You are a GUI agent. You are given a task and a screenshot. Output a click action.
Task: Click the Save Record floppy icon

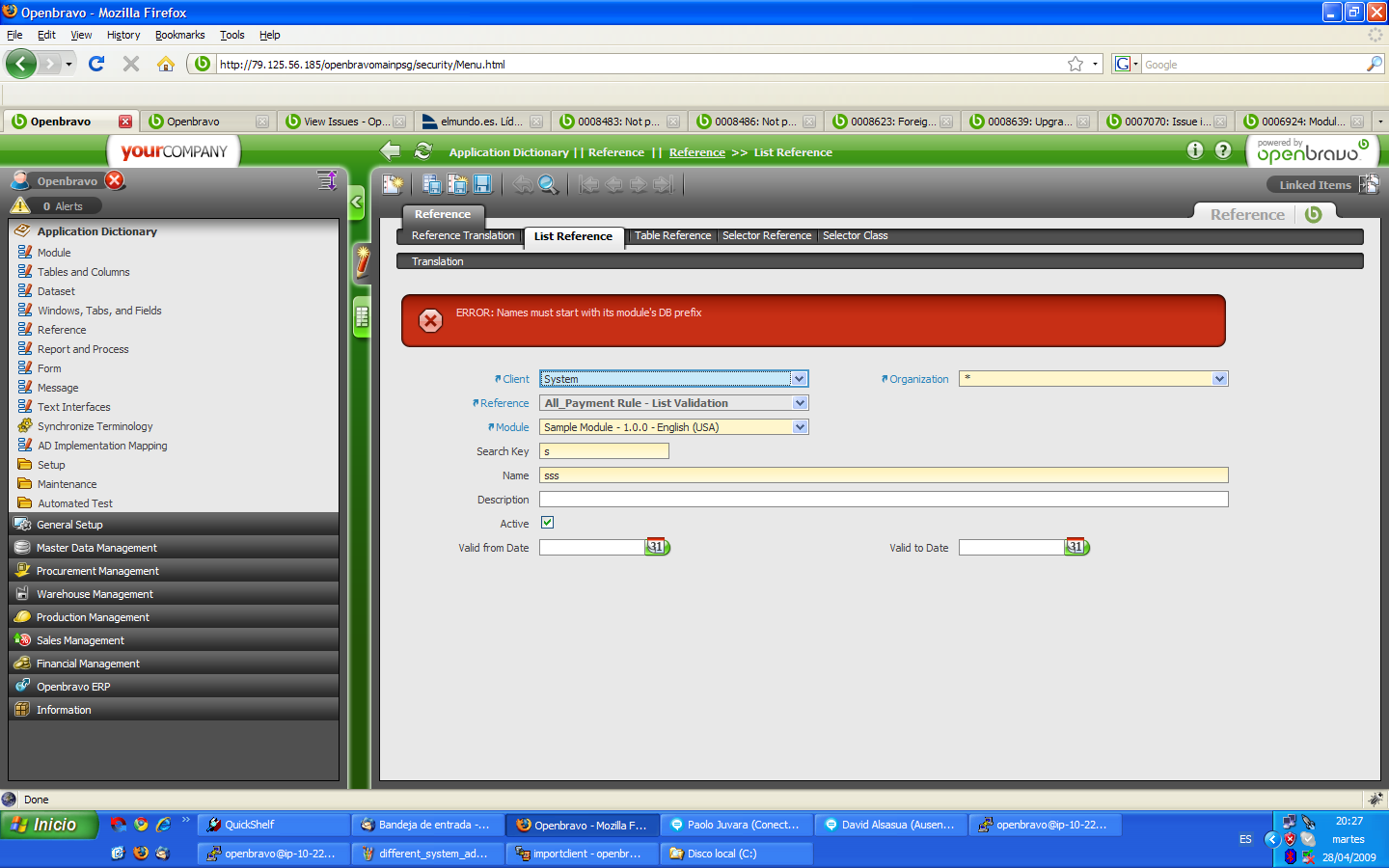click(483, 184)
